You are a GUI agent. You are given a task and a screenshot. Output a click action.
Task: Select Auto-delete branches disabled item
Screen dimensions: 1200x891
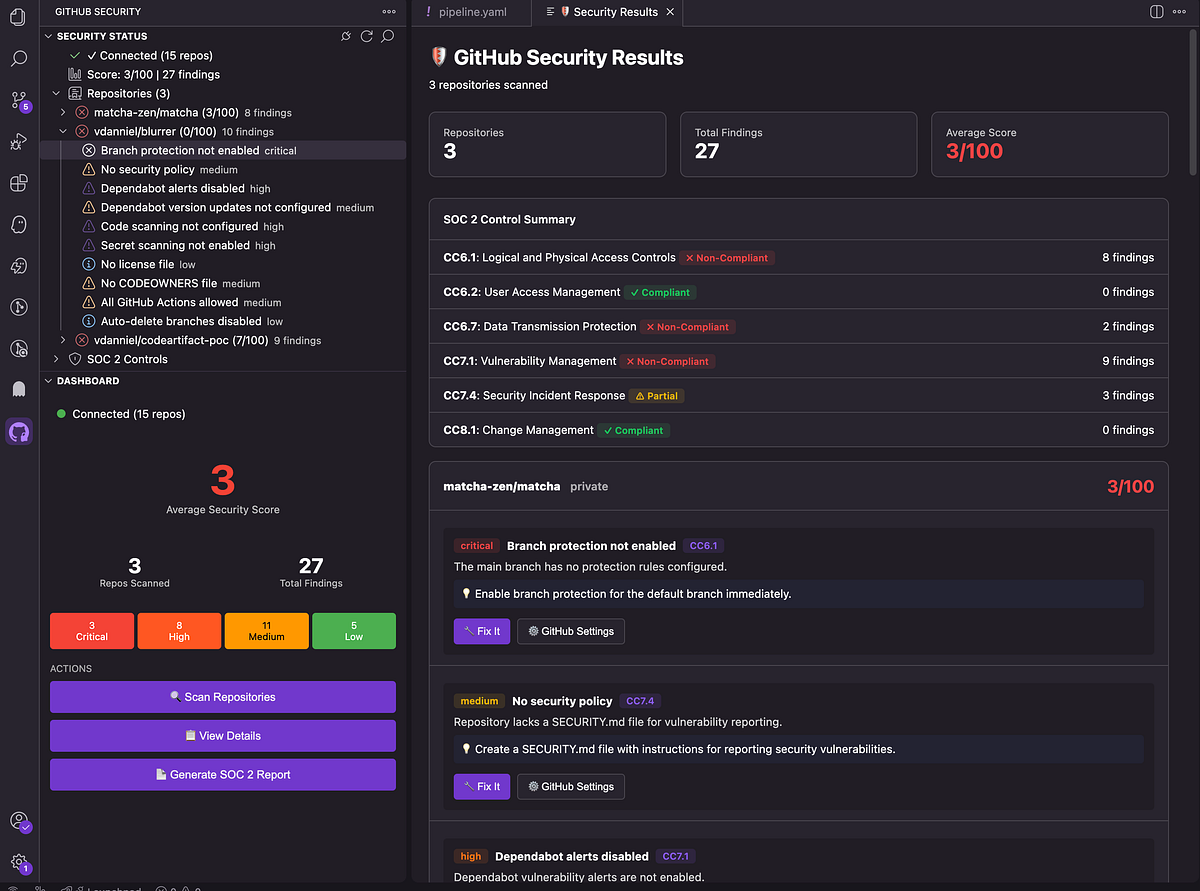[224, 321]
